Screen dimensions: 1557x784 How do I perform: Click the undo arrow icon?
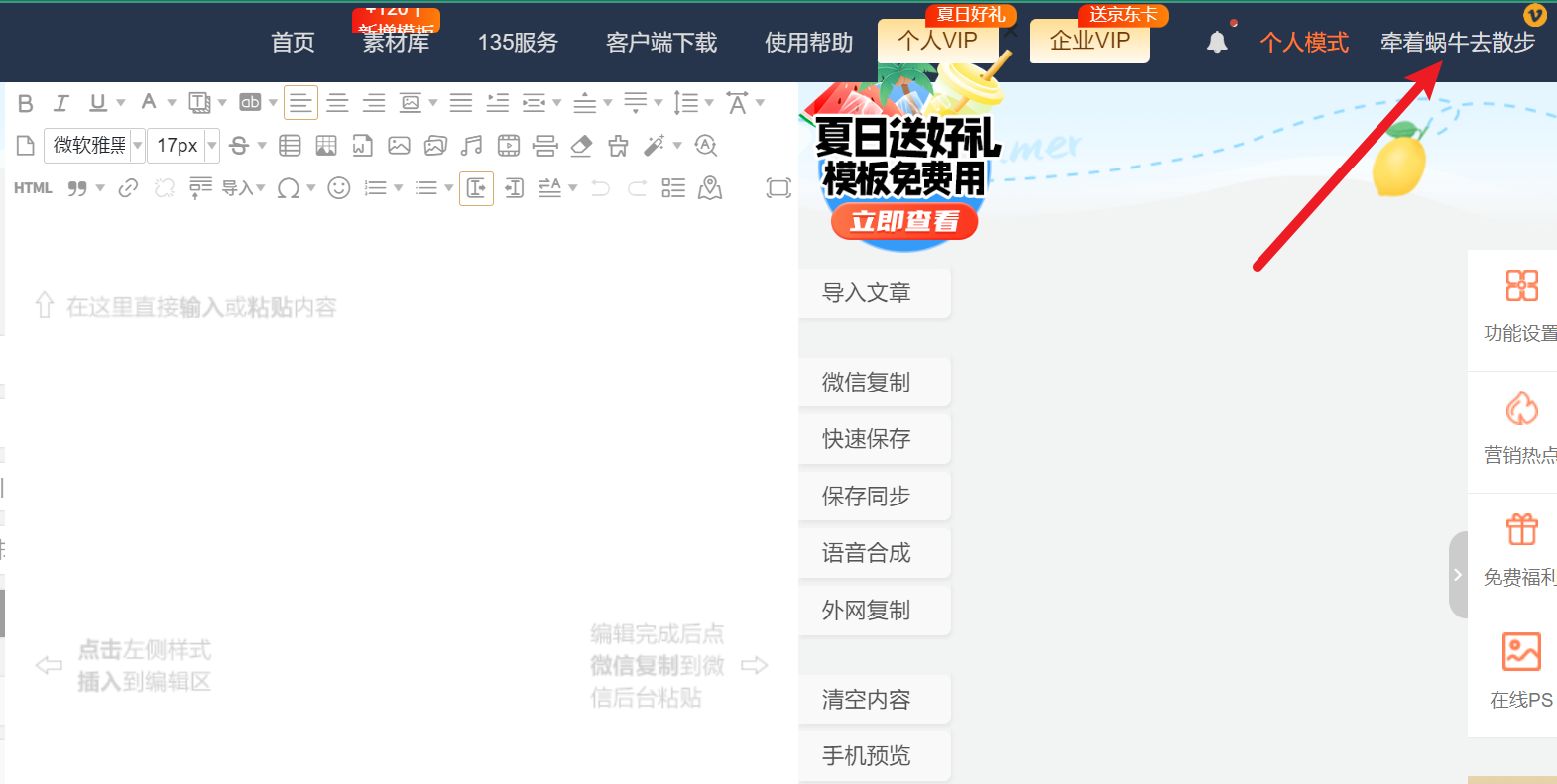(x=601, y=188)
